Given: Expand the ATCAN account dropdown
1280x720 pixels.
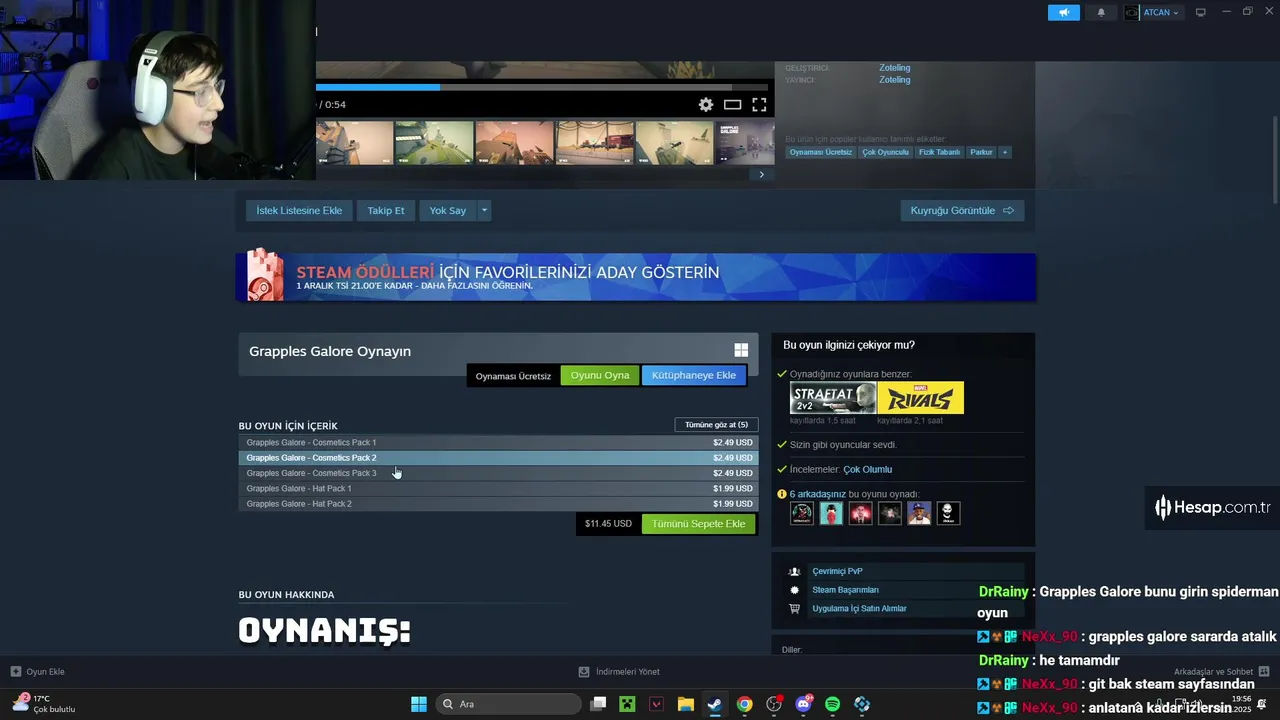Looking at the screenshot, I should coord(1153,12).
